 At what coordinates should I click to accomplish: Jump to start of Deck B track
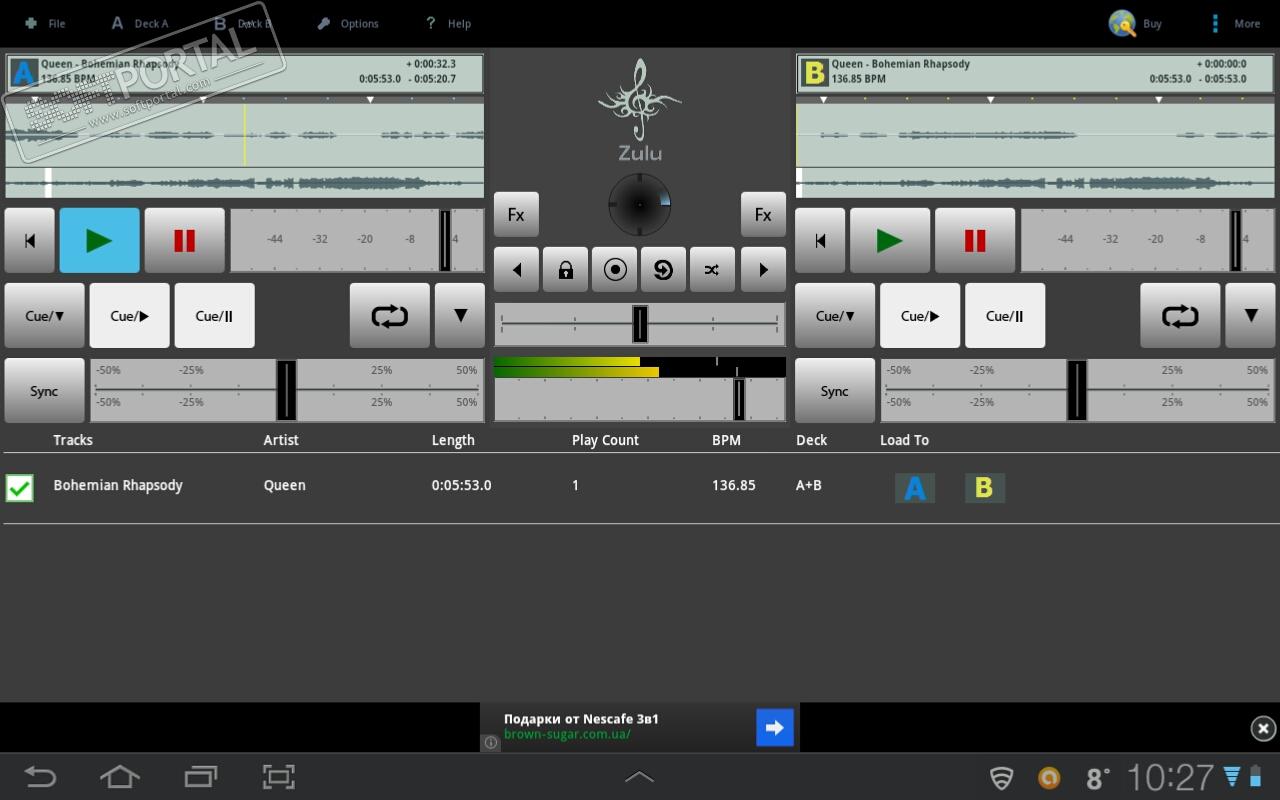click(820, 241)
